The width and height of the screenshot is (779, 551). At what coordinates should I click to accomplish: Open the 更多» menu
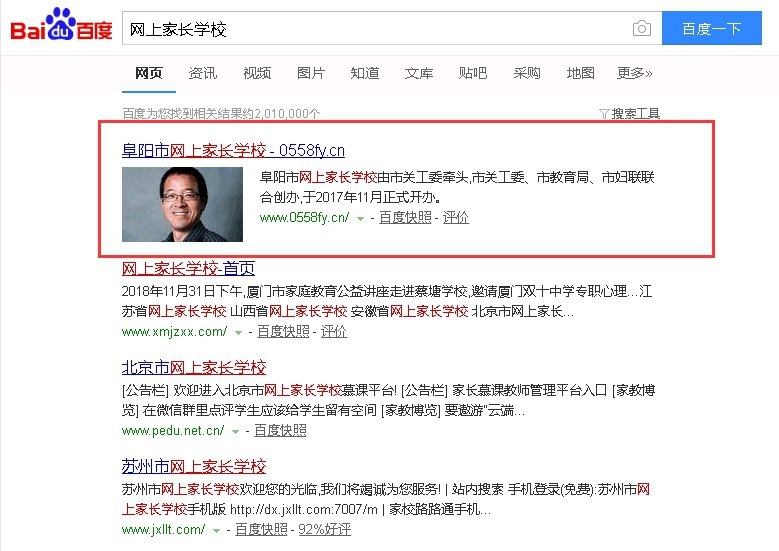click(x=634, y=73)
